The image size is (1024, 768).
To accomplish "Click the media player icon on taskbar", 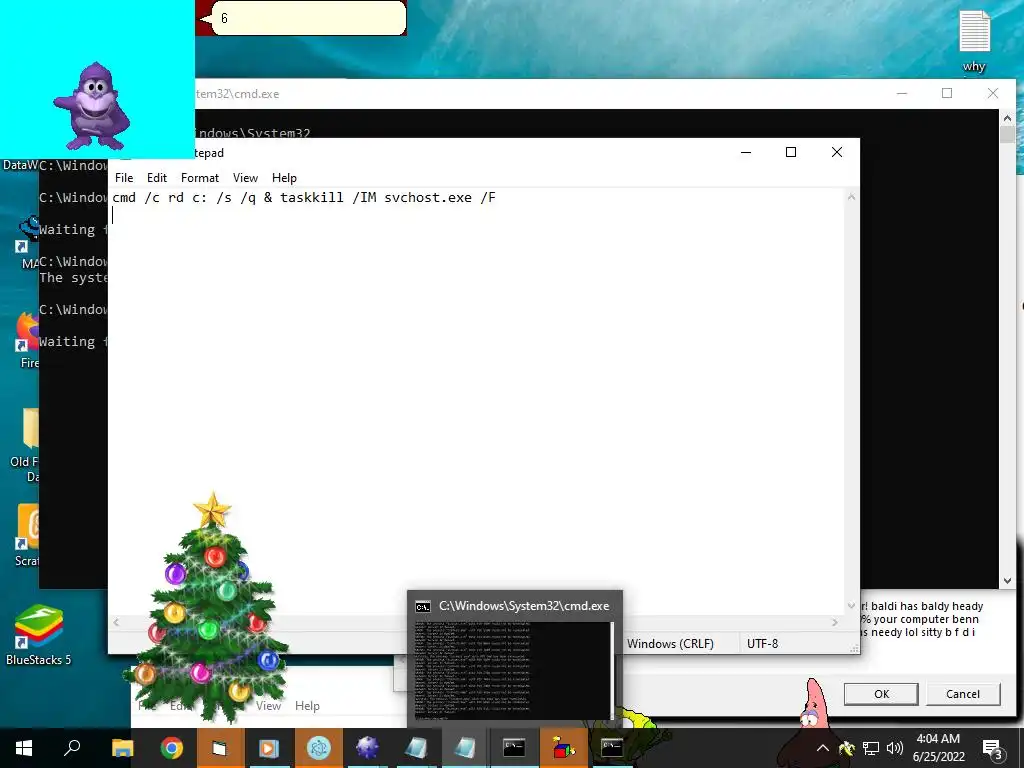I will (269, 748).
